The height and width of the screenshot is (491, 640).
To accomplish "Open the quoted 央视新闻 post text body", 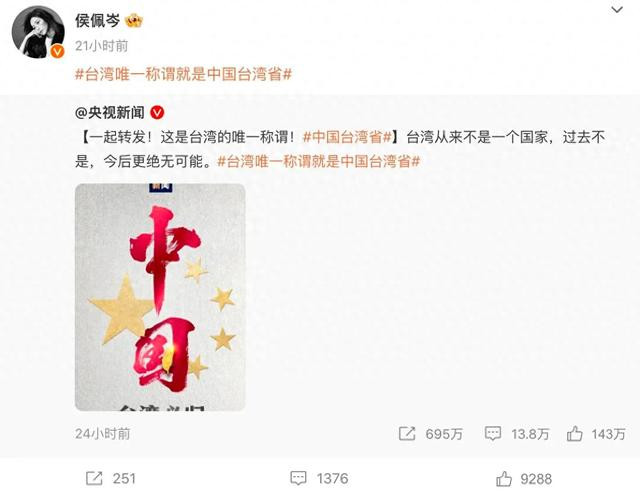I will point(340,149).
